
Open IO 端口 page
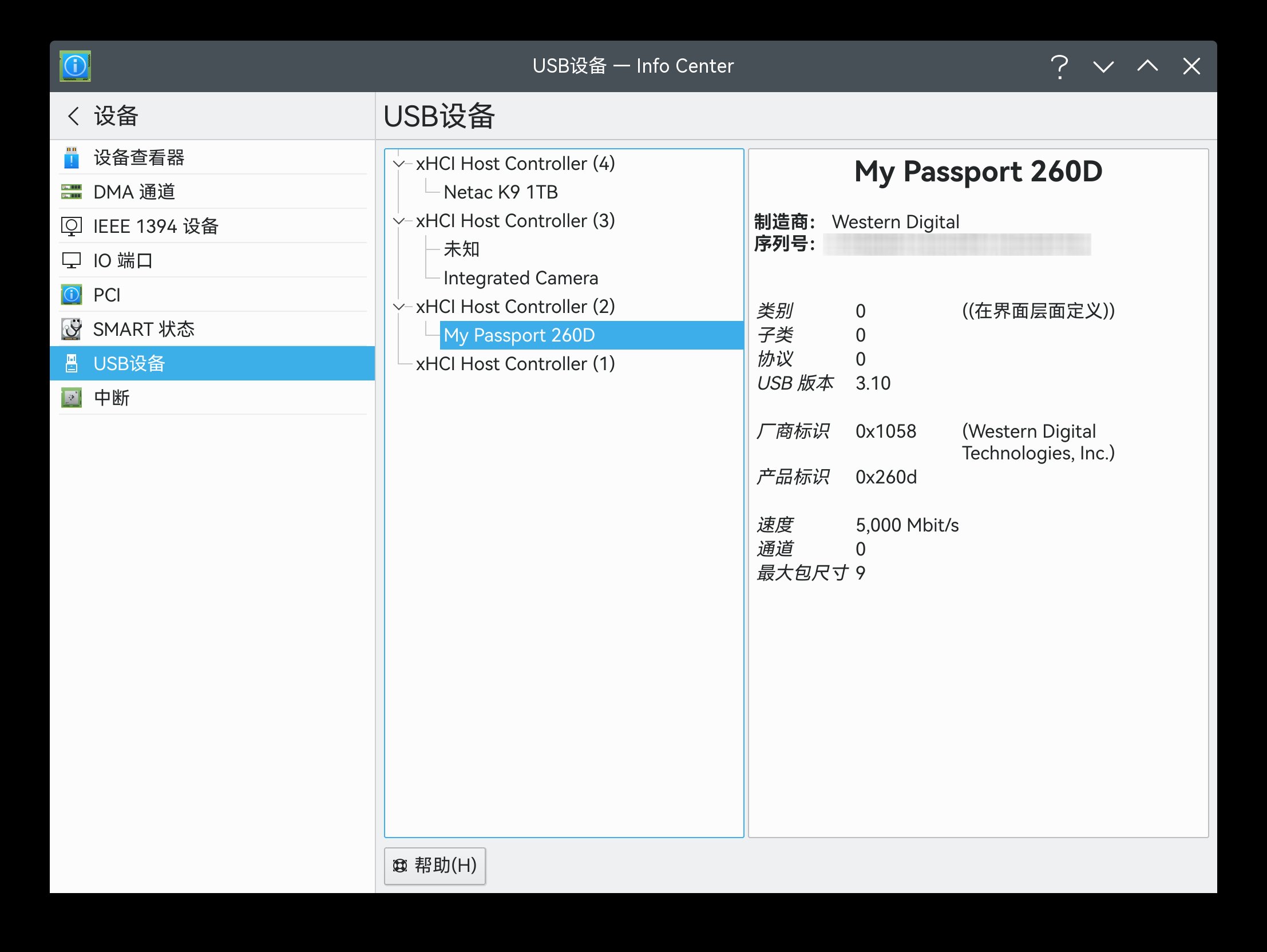[212, 261]
